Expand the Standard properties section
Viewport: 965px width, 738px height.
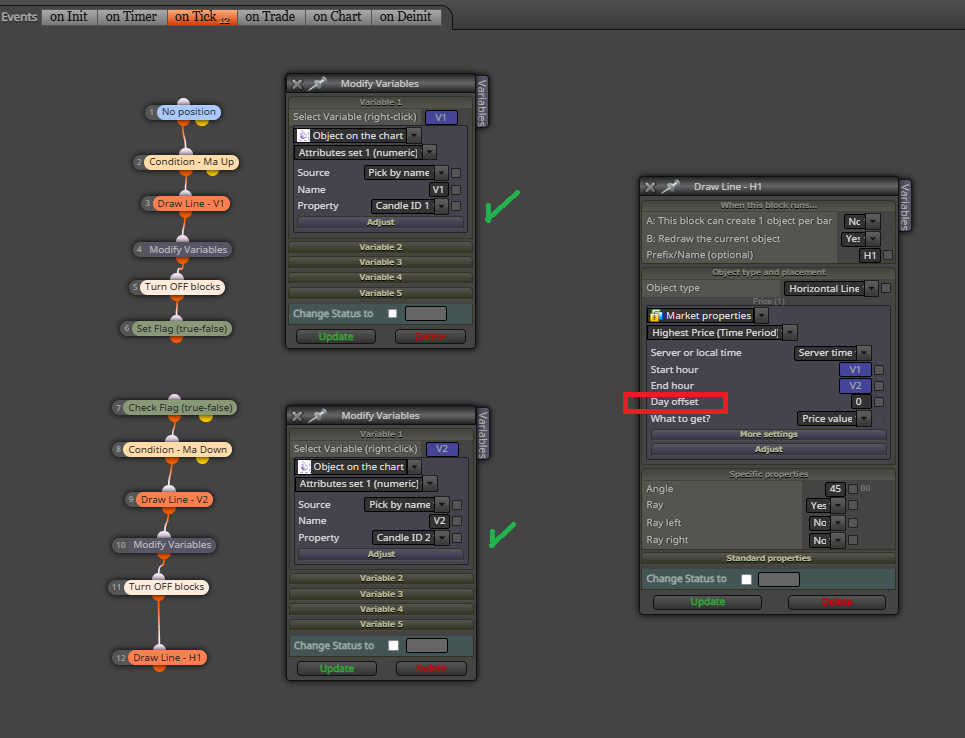pyautogui.click(x=768, y=558)
